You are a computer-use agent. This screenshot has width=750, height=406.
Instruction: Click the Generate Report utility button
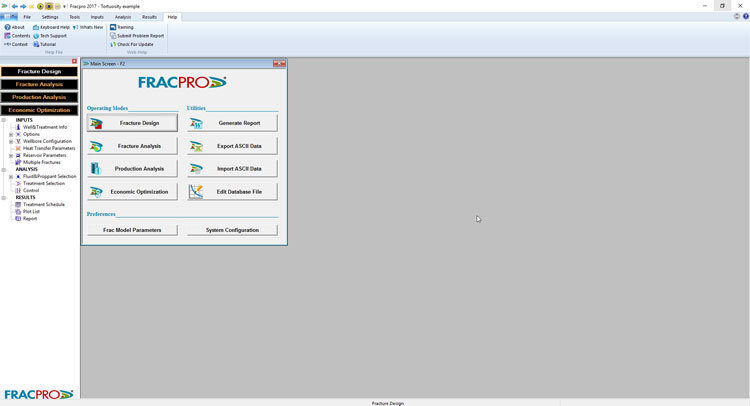click(232, 123)
